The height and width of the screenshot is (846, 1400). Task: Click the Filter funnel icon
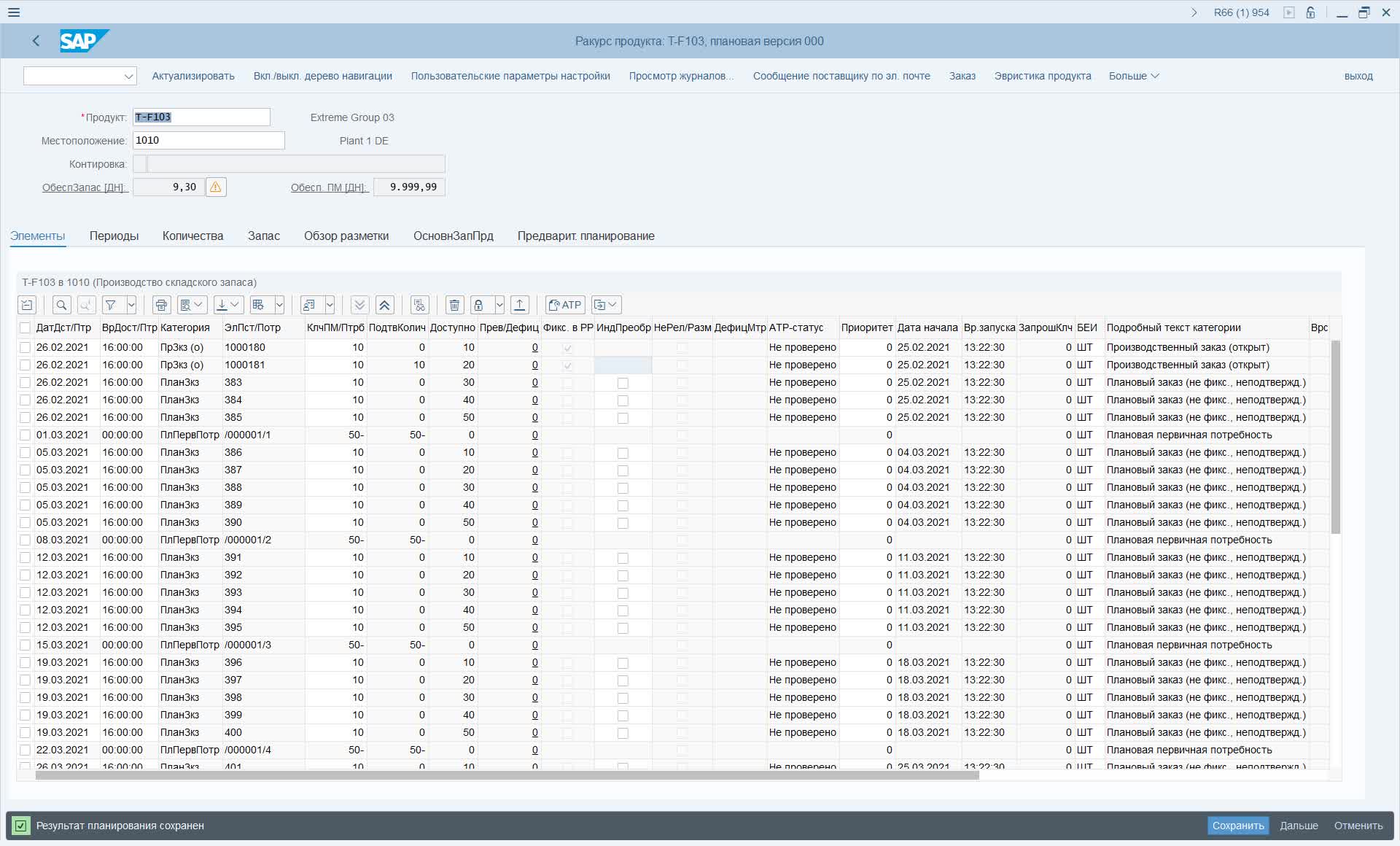coord(111,305)
